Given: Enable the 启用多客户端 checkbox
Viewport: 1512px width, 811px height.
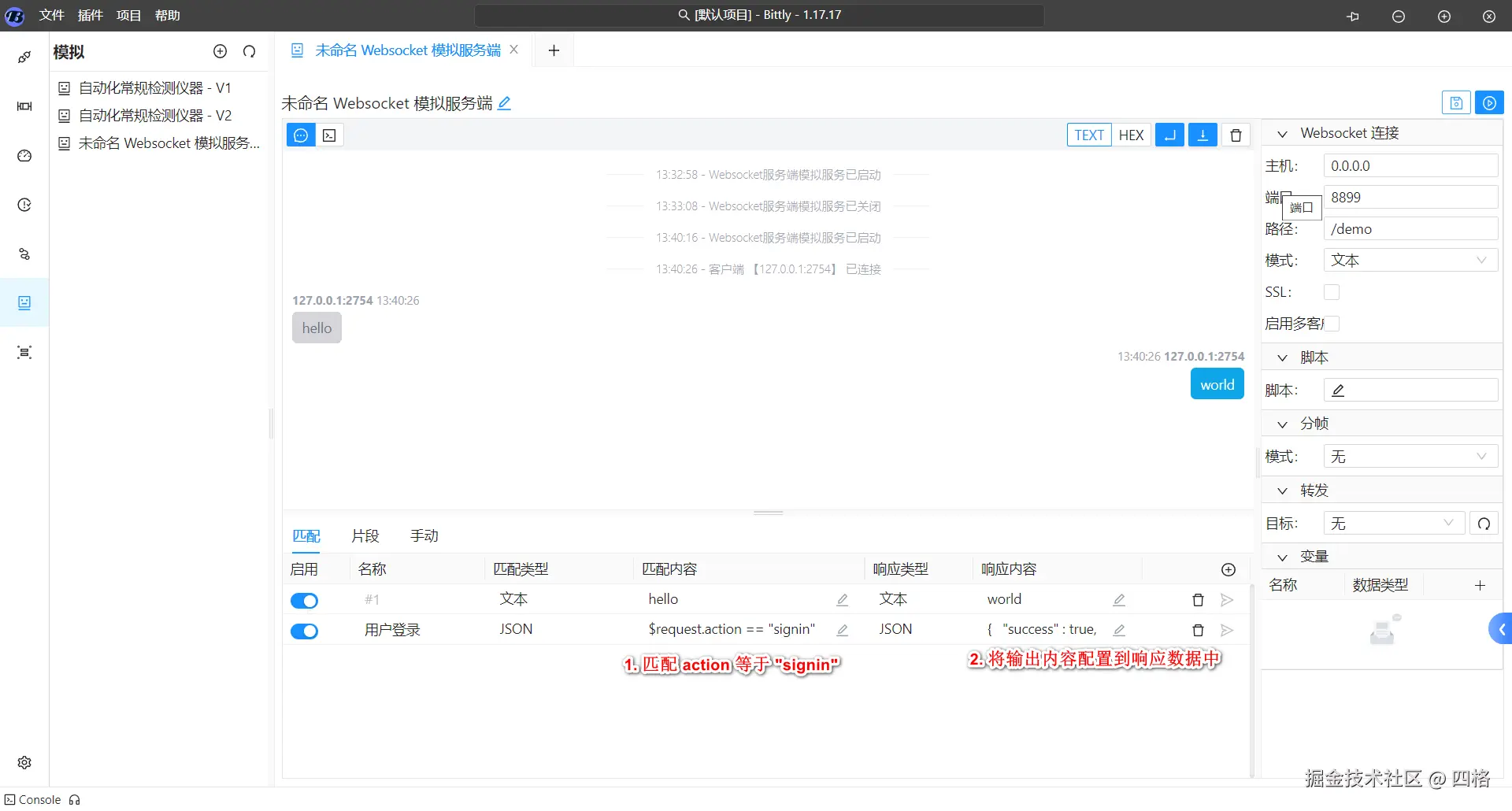Looking at the screenshot, I should pos(1332,324).
